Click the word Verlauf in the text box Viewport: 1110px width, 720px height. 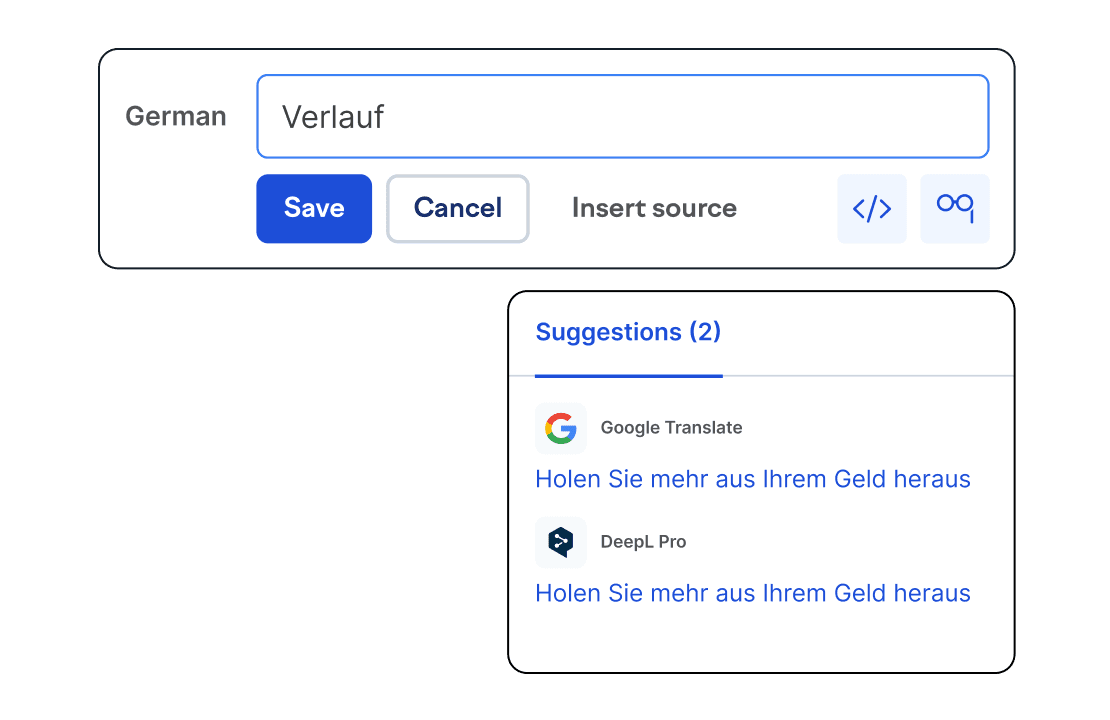[x=333, y=117]
